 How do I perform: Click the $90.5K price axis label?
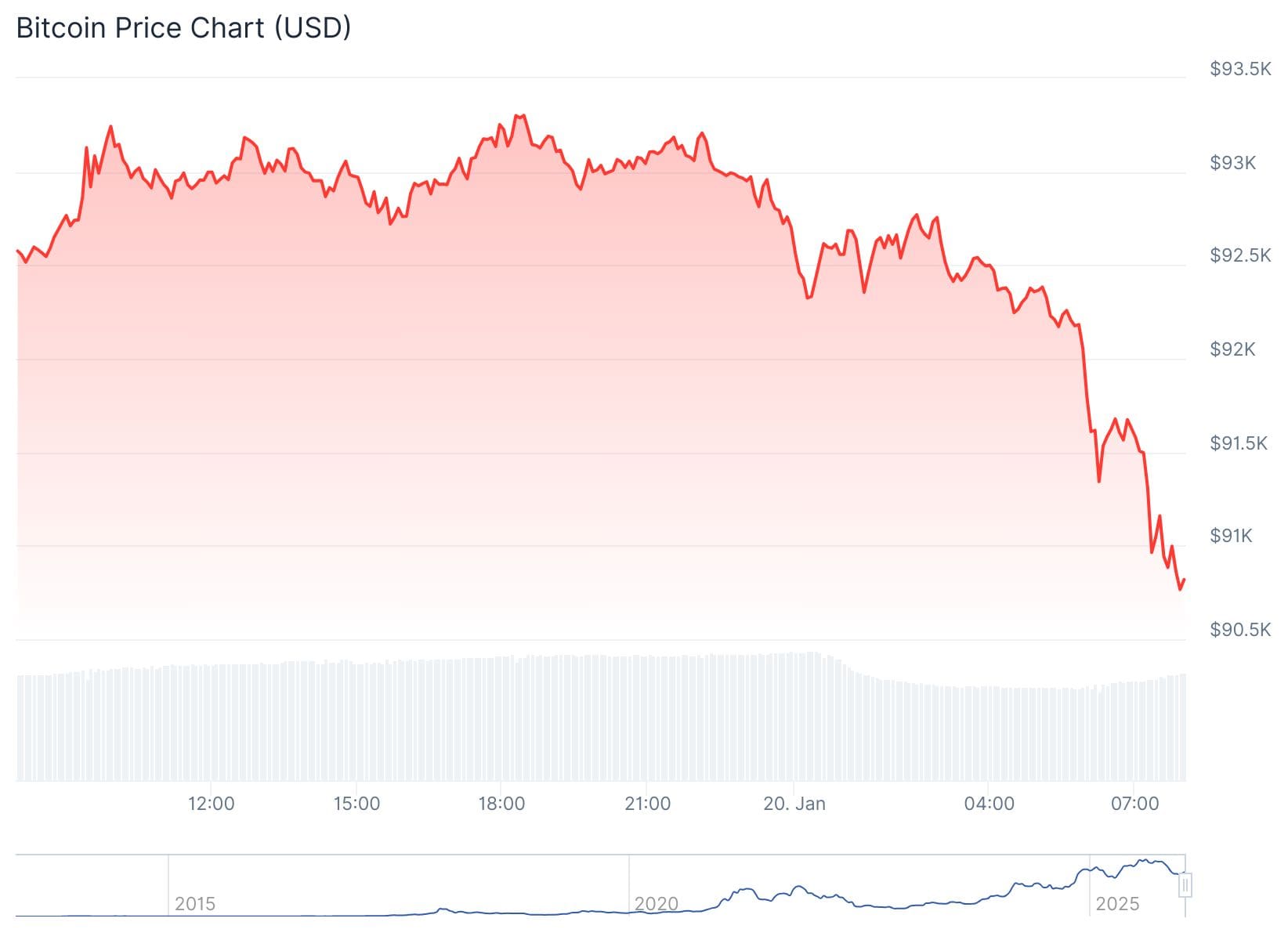pyautogui.click(x=1240, y=630)
